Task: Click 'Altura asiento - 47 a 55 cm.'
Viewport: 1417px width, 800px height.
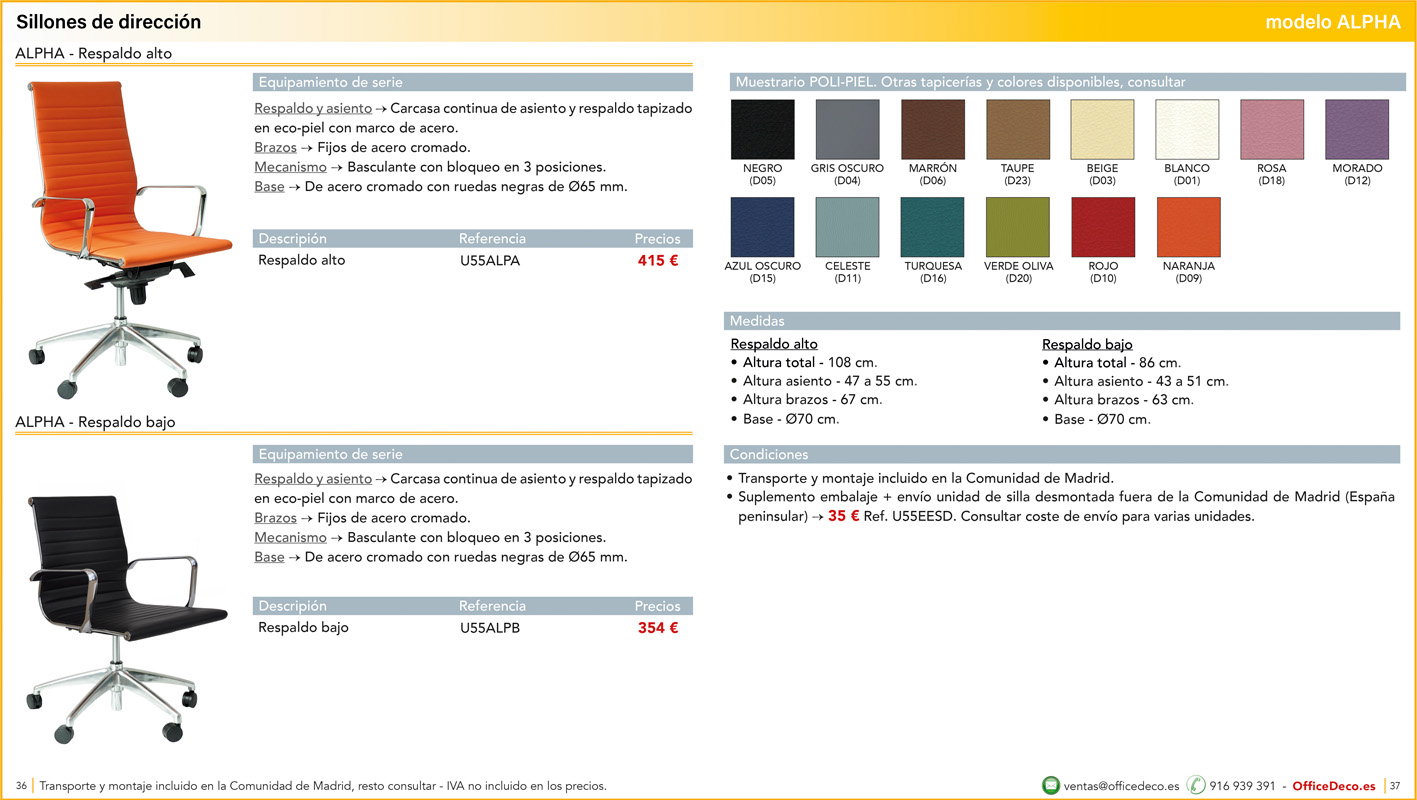Action: 830,381
